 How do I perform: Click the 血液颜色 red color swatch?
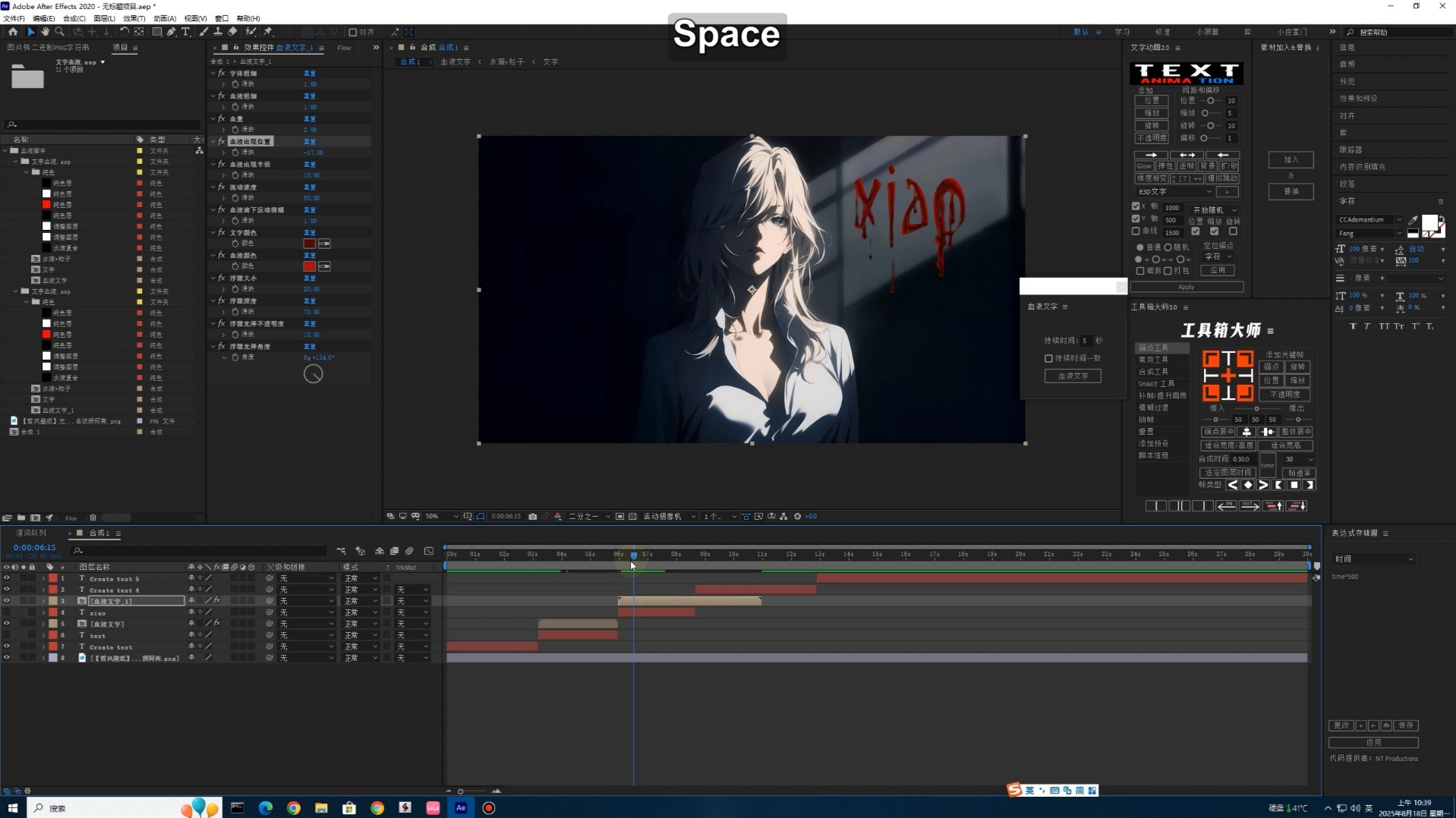tap(309, 266)
